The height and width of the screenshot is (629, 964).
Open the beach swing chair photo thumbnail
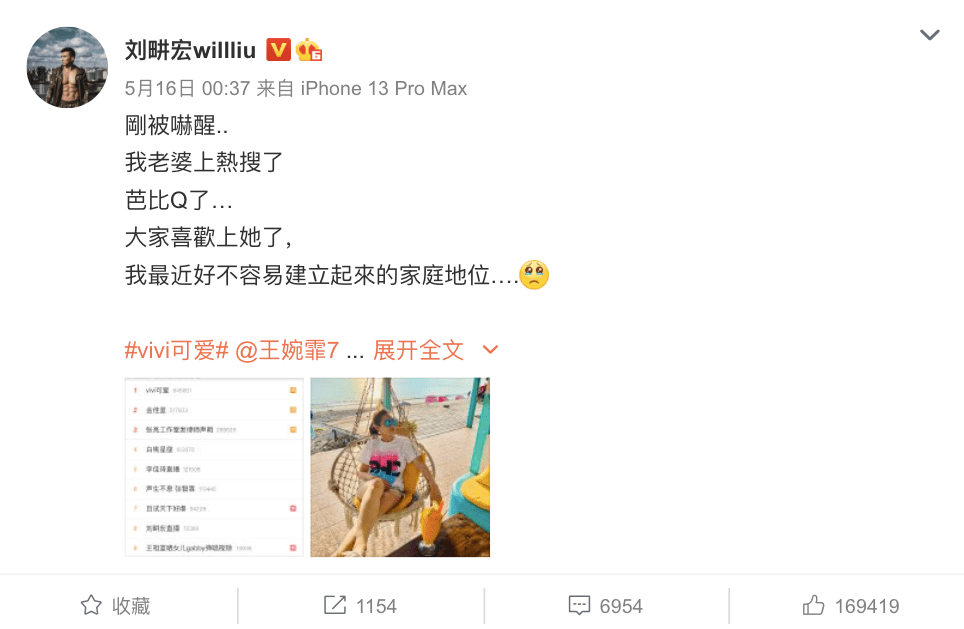[400, 467]
